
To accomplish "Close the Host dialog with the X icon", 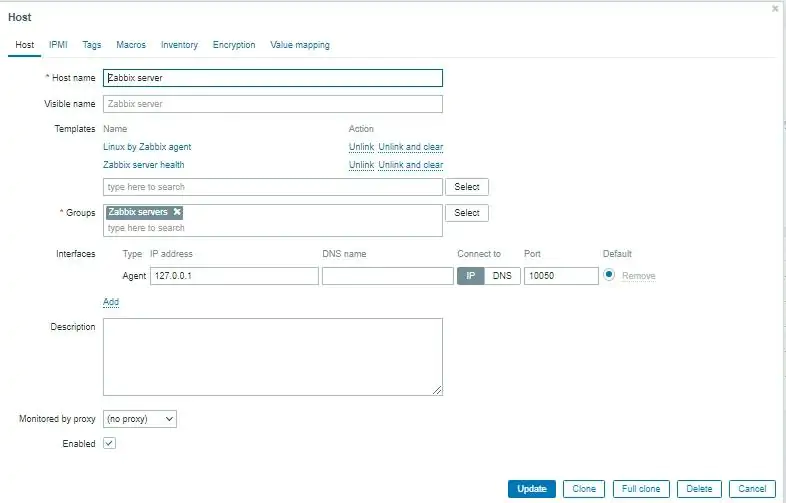I will tap(775, 9).
